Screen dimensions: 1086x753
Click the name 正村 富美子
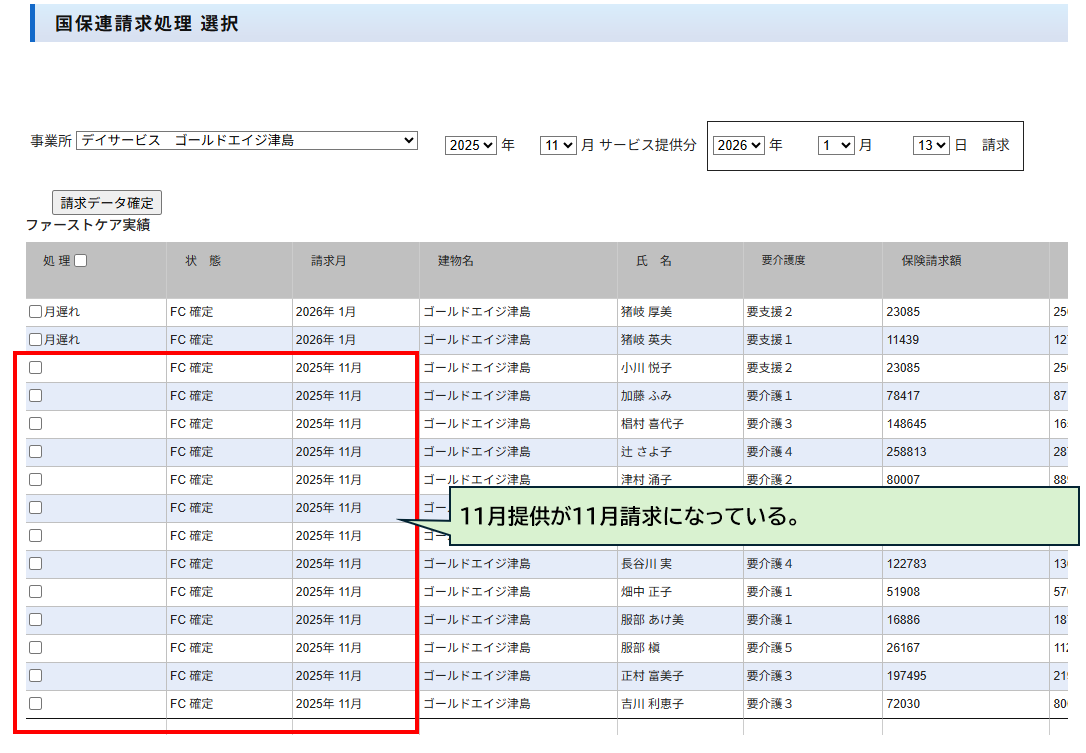[x=652, y=676]
